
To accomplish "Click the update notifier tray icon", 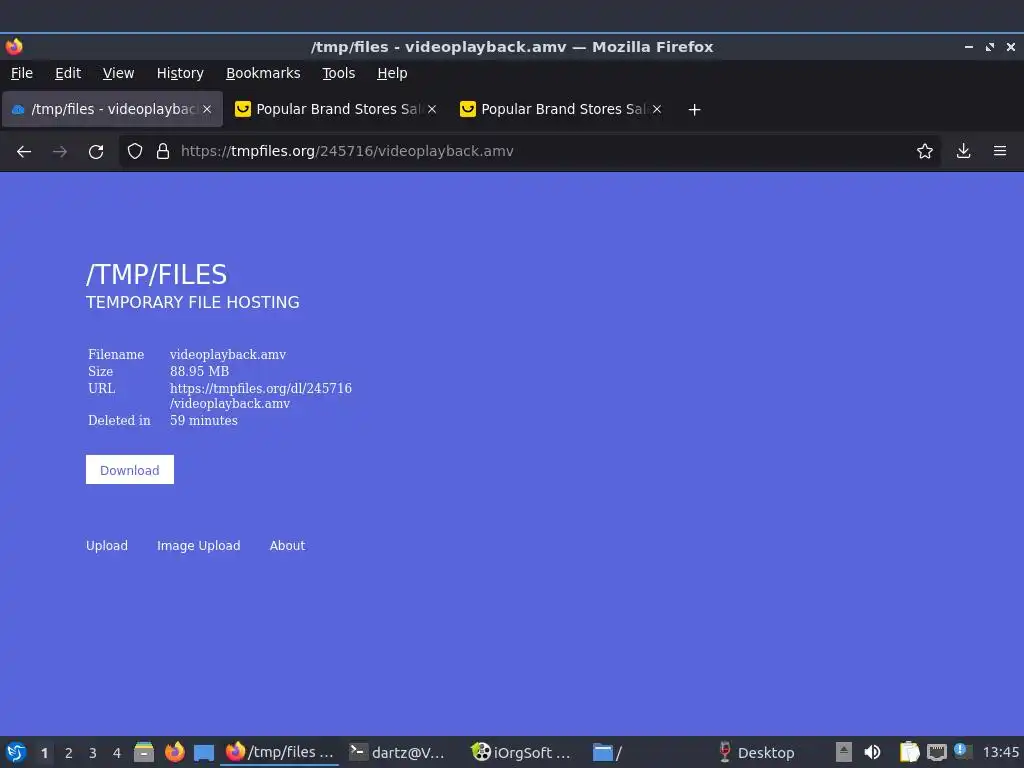I will tap(962, 751).
